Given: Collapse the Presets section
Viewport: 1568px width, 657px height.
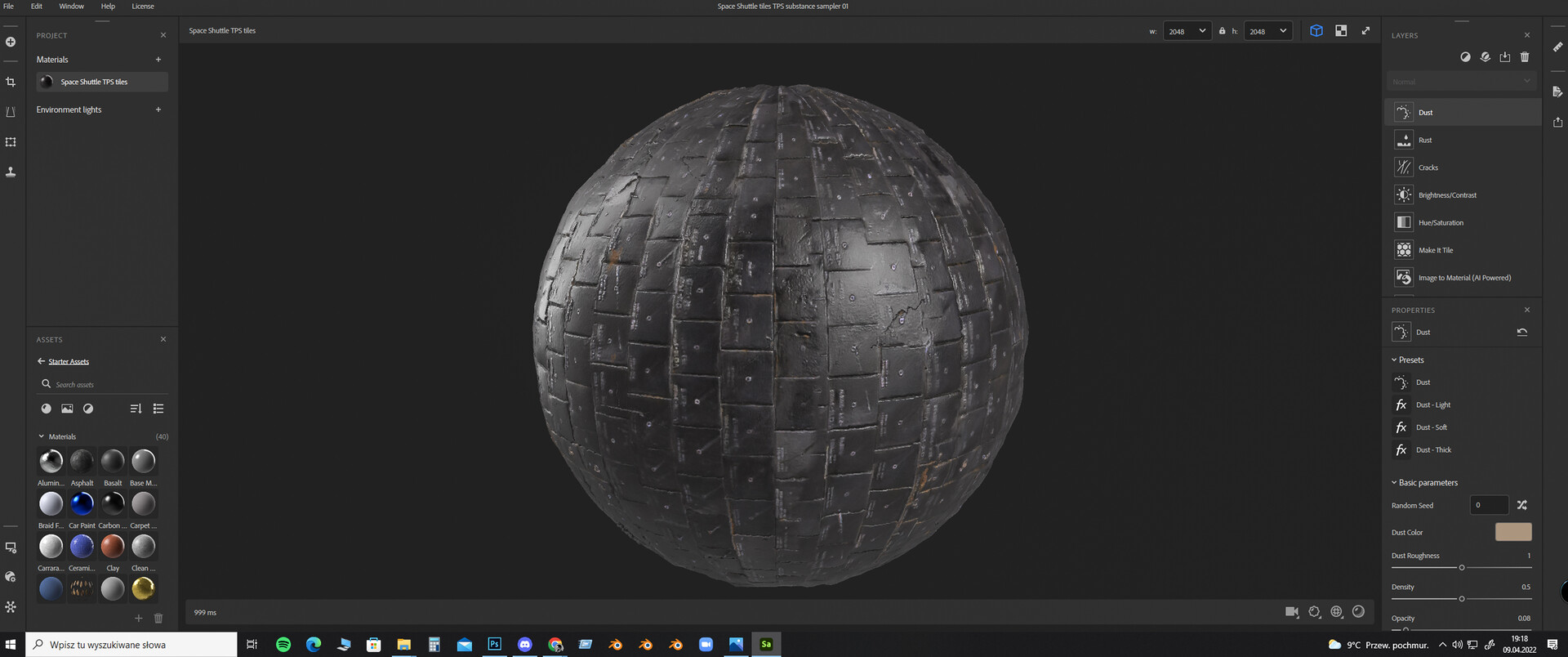Looking at the screenshot, I should [x=1394, y=360].
